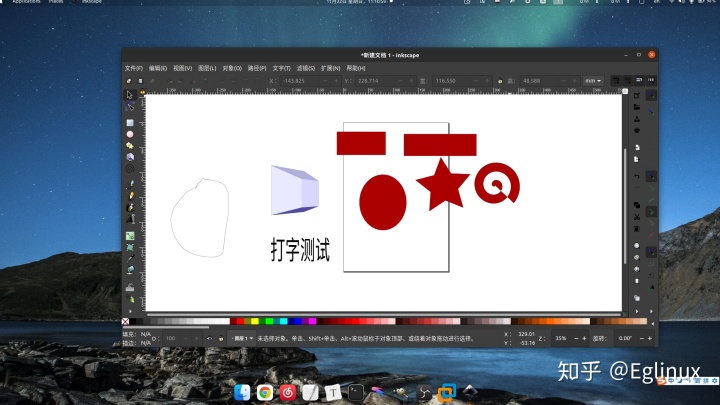Decrease the zoom percentage

point(576,338)
